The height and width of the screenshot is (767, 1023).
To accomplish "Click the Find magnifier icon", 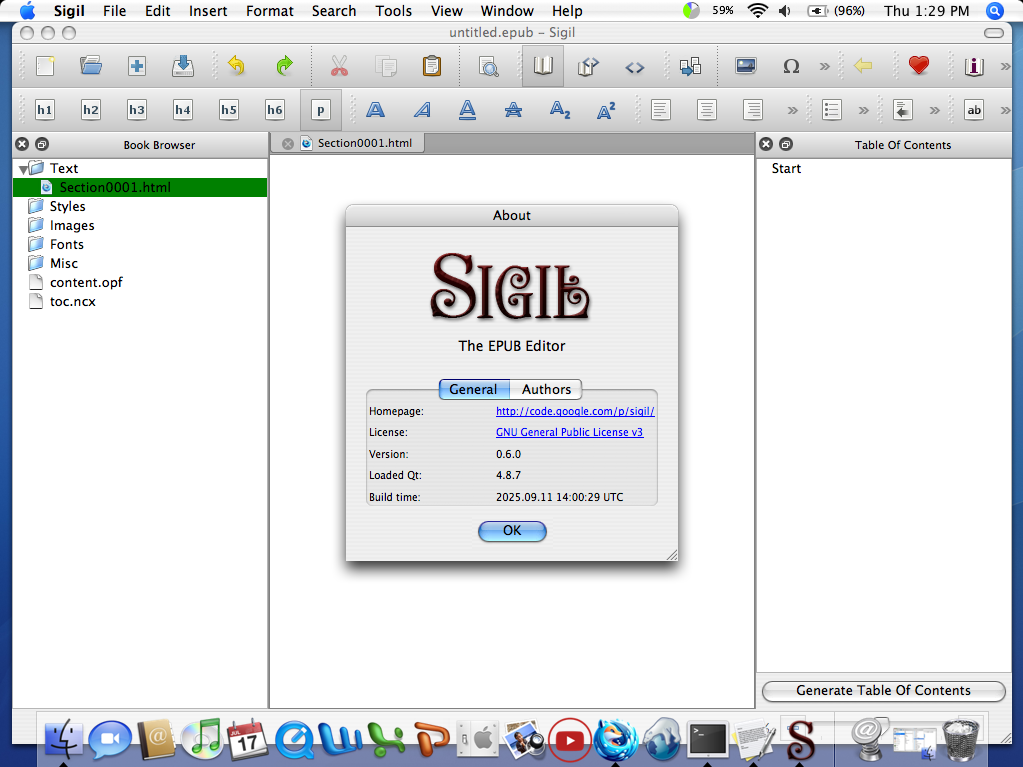I will click(x=489, y=66).
